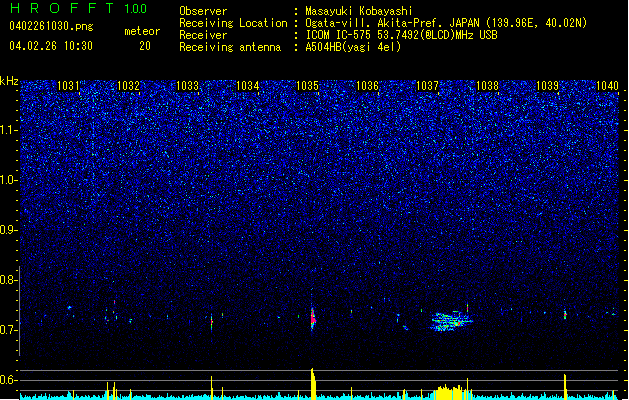Click the meteor echo just after 1033
Image resolution: width=629 pixels, height=400 pixels.
coord(211,322)
